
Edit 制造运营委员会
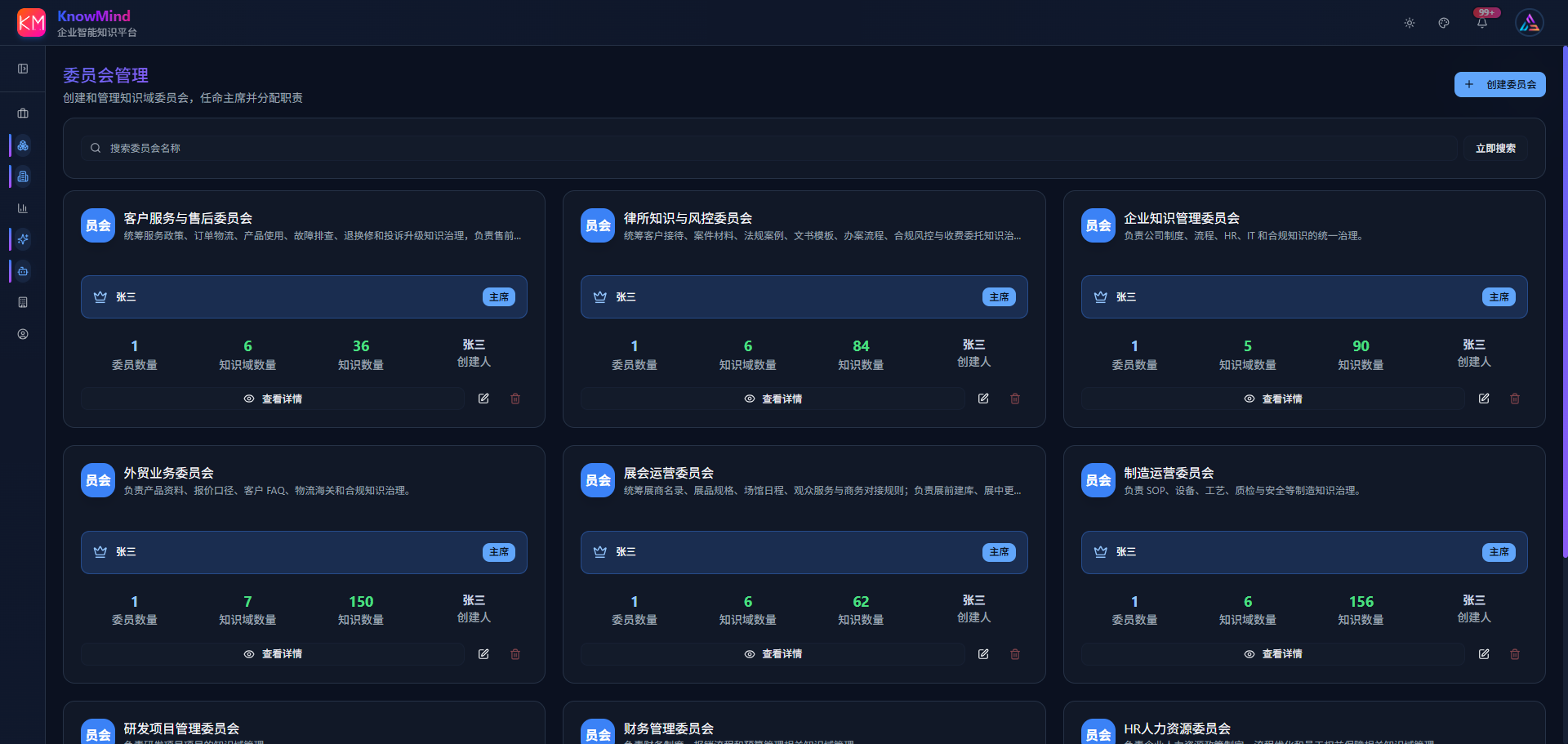(1484, 654)
